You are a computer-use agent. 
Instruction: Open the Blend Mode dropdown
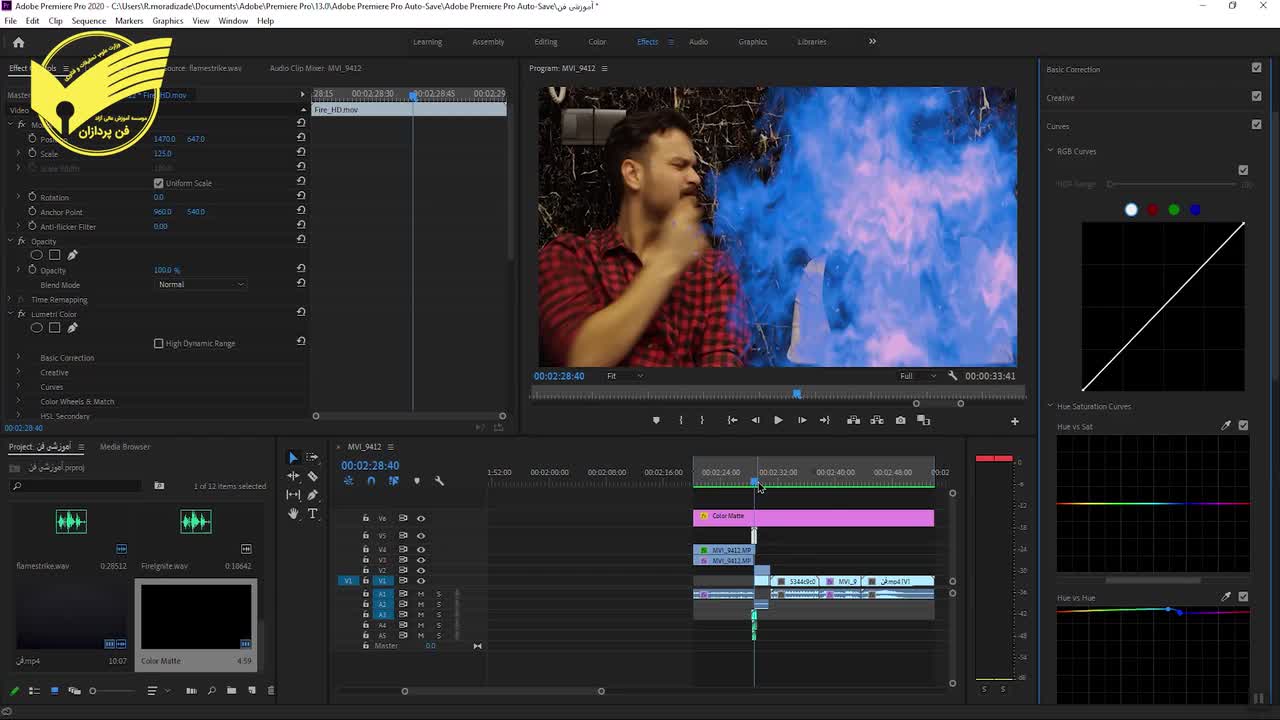click(201, 284)
